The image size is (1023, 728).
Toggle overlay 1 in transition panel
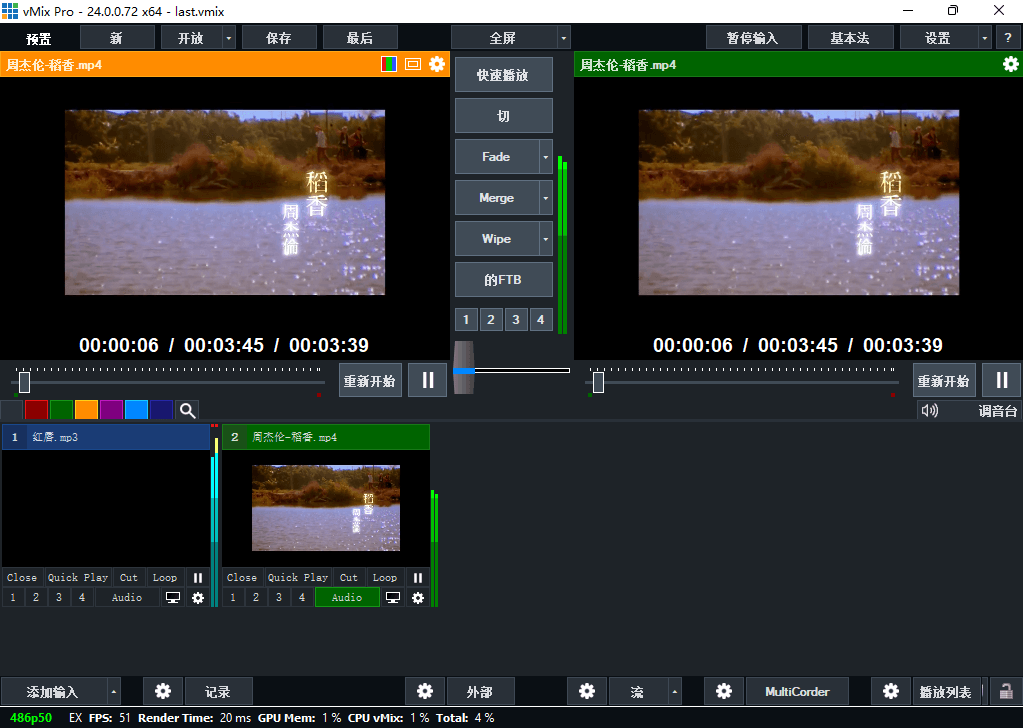pos(466,320)
